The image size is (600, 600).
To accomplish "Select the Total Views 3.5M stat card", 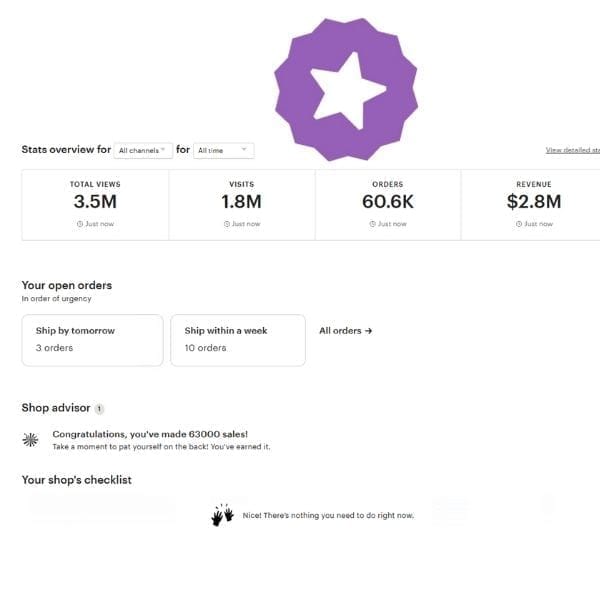I will pyautogui.click(x=95, y=204).
